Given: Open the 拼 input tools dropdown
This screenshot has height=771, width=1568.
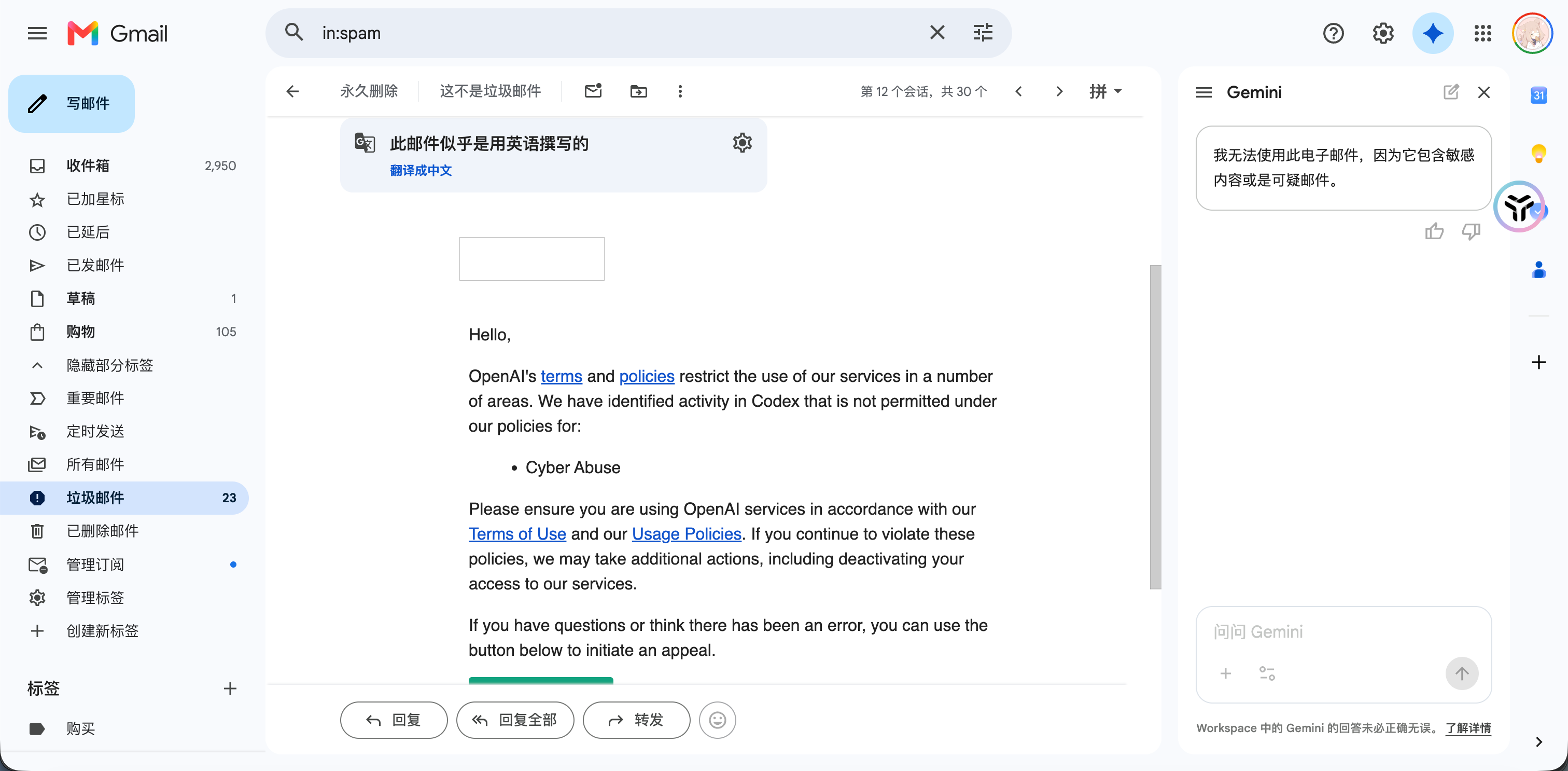Looking at the screenshot, I should tap(1105, 91).
